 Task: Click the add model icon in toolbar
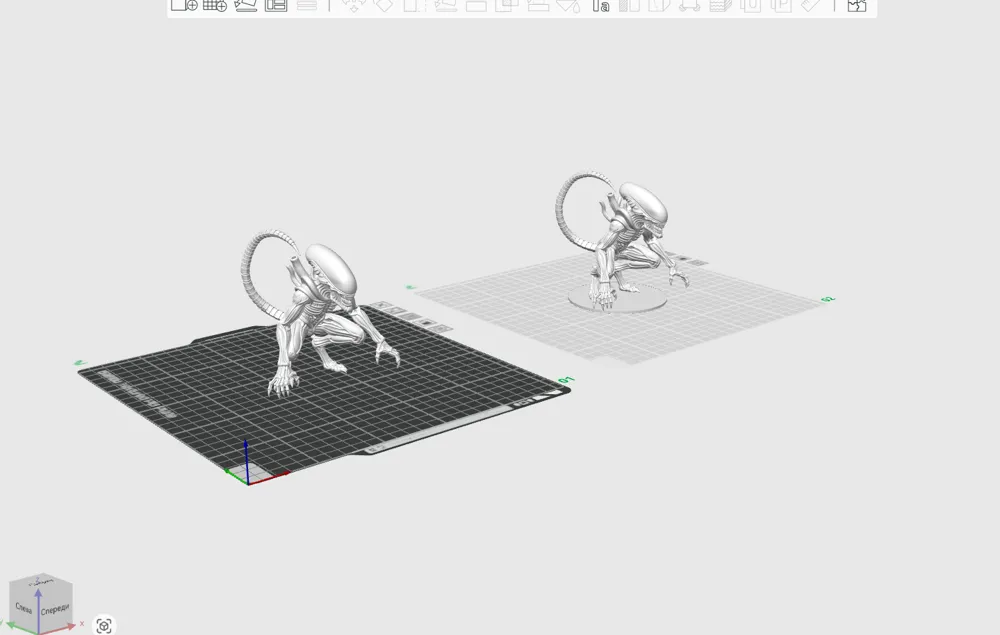point(183,6)
